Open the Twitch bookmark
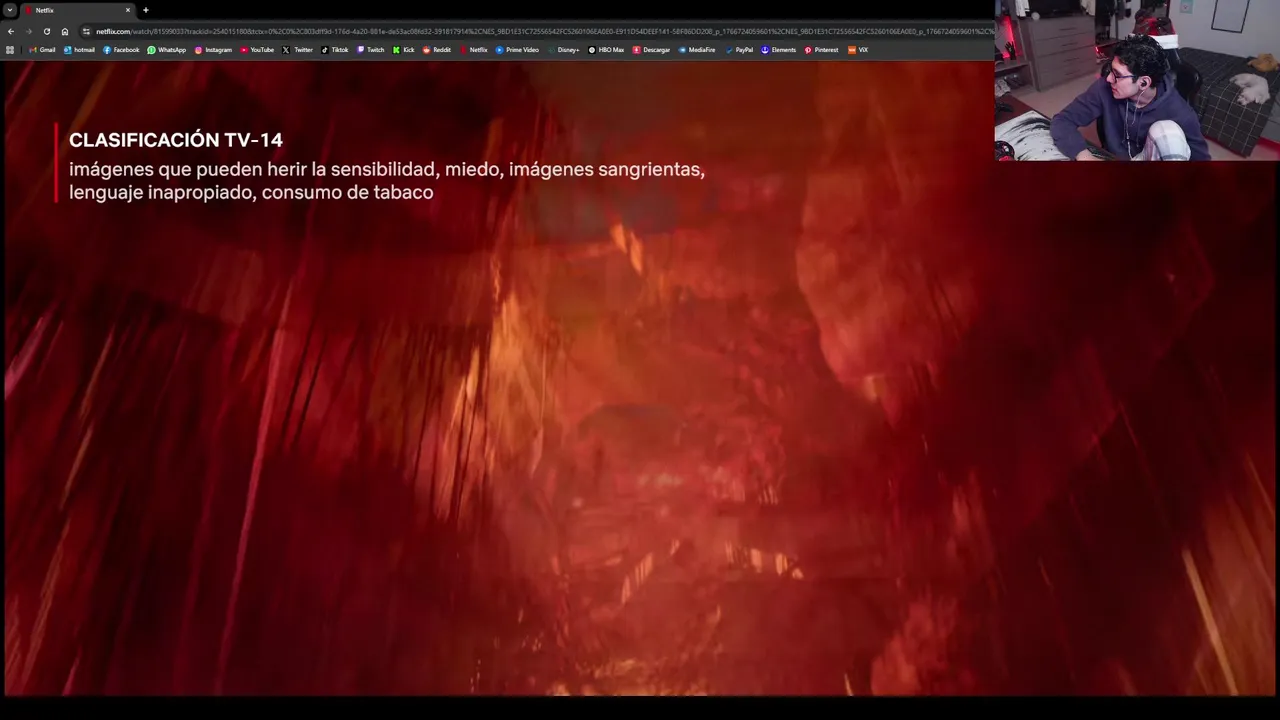Image resolution: width=1280 pixels, height=720 pixels. (370, 50)
